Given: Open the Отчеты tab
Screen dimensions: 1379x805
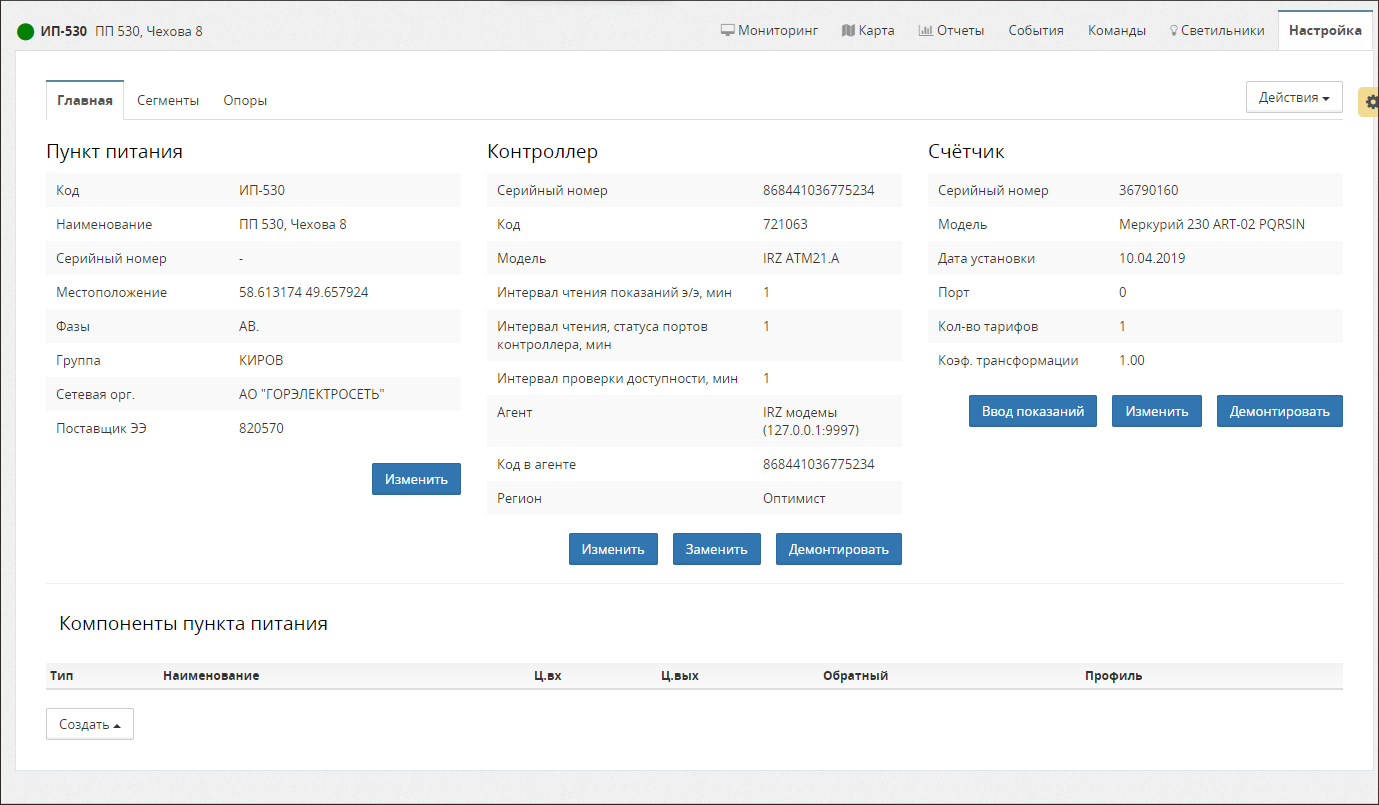Looking at the screenshot, I should 951,30.
